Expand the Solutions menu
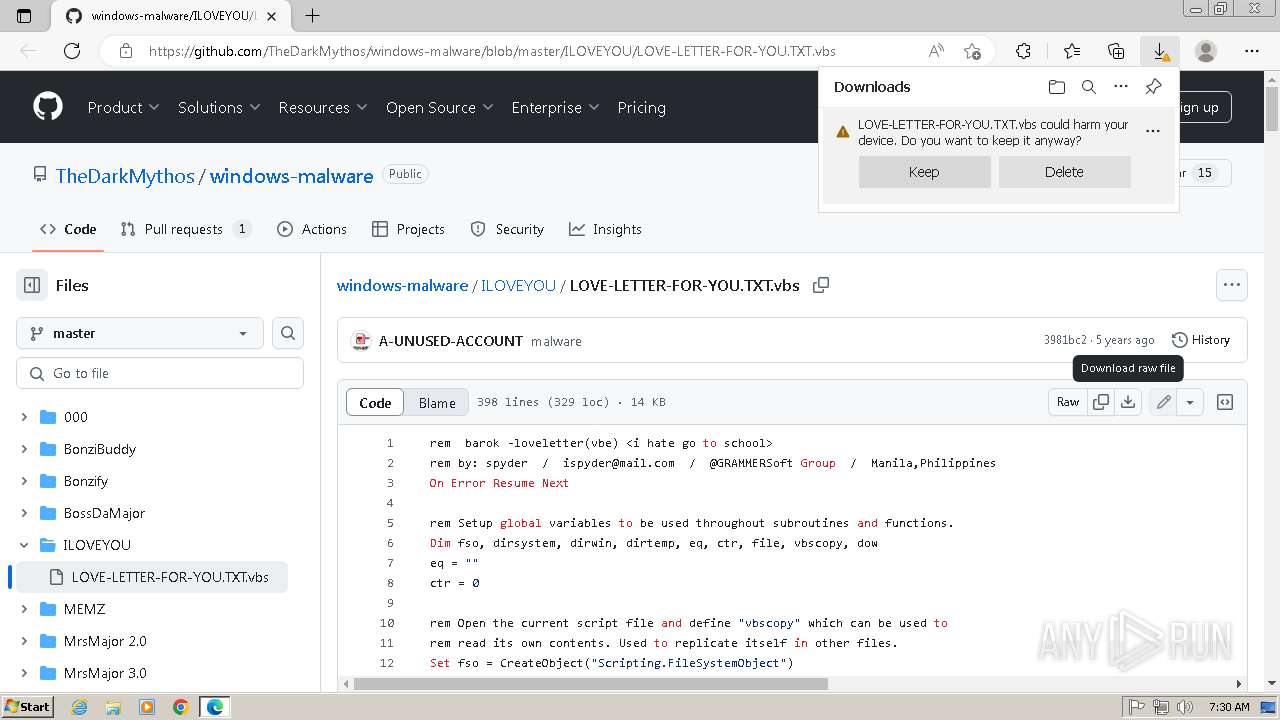Viewport: 1280px width, 720px height. 219,107
